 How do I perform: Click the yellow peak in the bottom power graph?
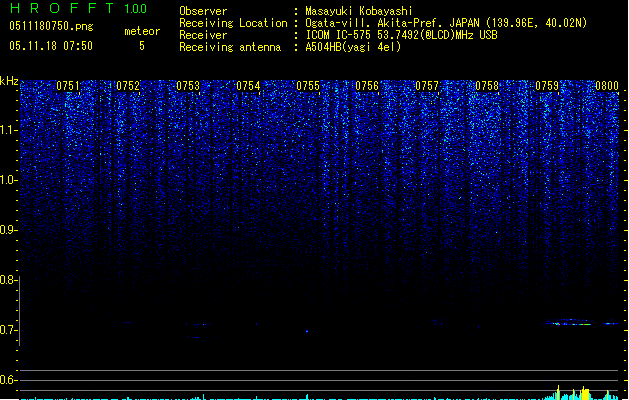[586, 394]
